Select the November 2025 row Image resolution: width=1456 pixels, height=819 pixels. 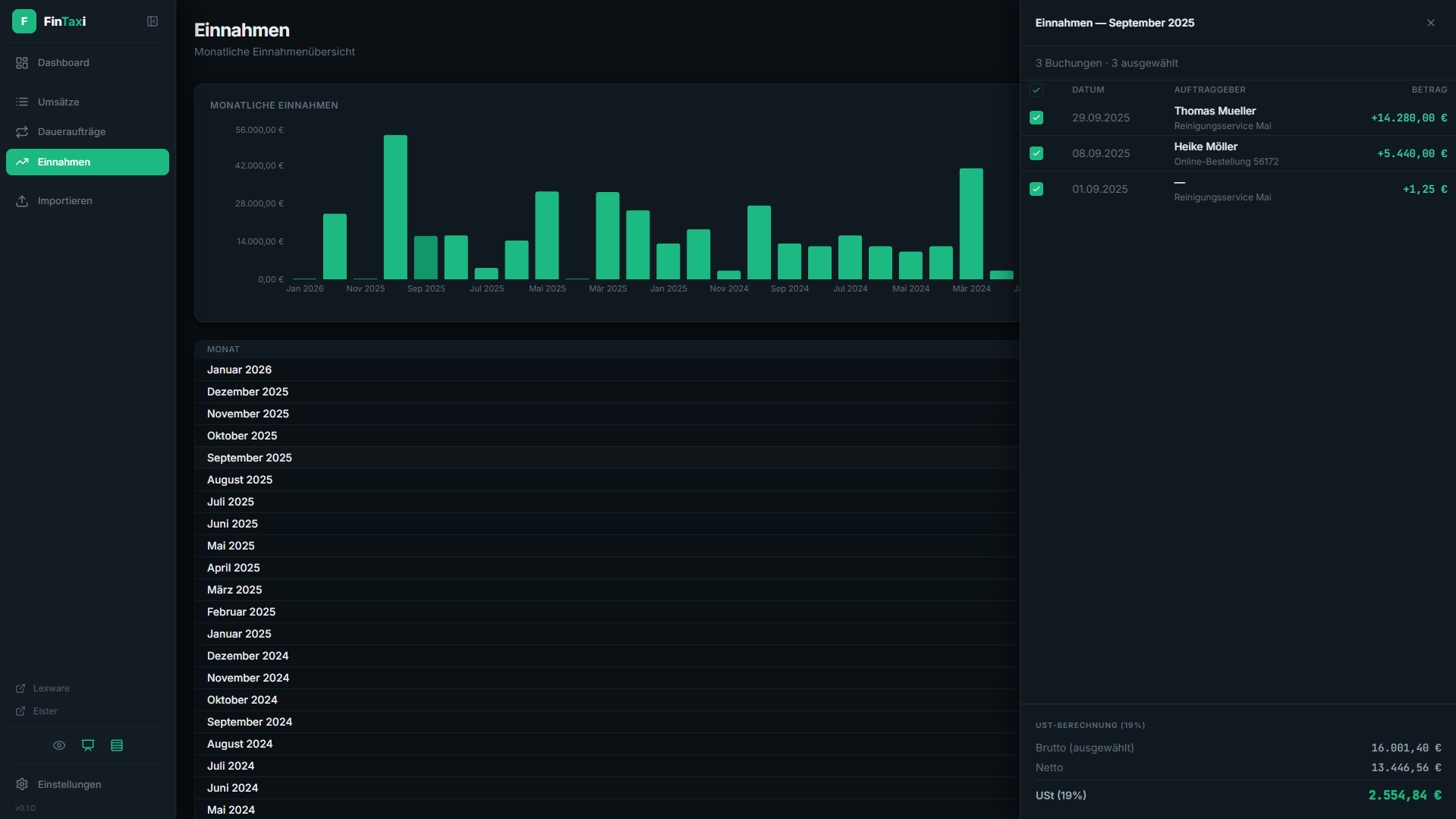248,414
